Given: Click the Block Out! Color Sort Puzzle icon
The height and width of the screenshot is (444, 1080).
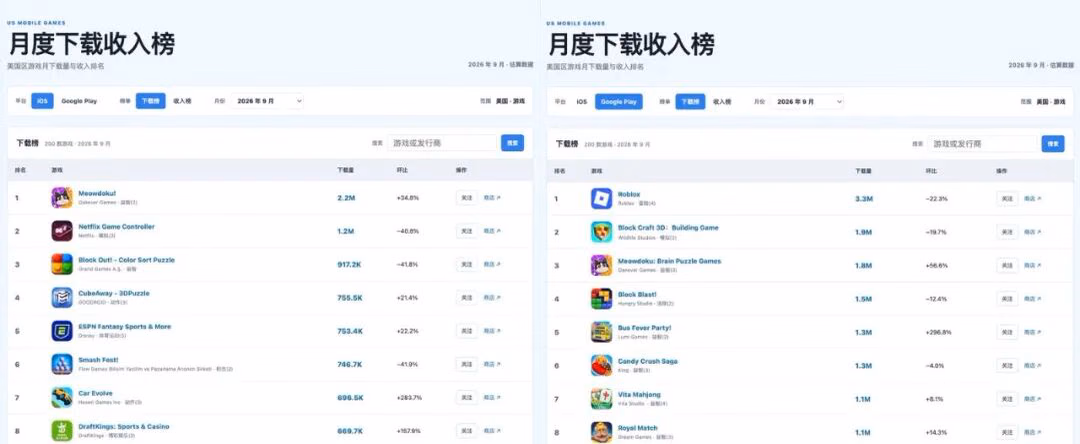Looking at the screenshot, I should pos(62,264).
